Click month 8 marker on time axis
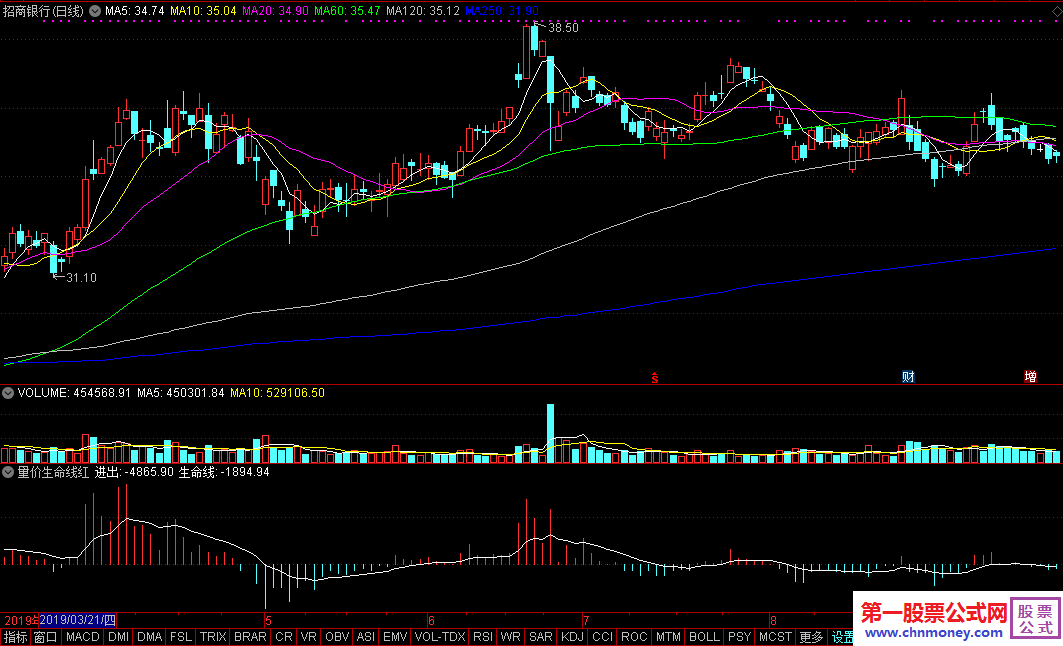The height and width of the screenshot is (646, 1063). coord(773,620)
